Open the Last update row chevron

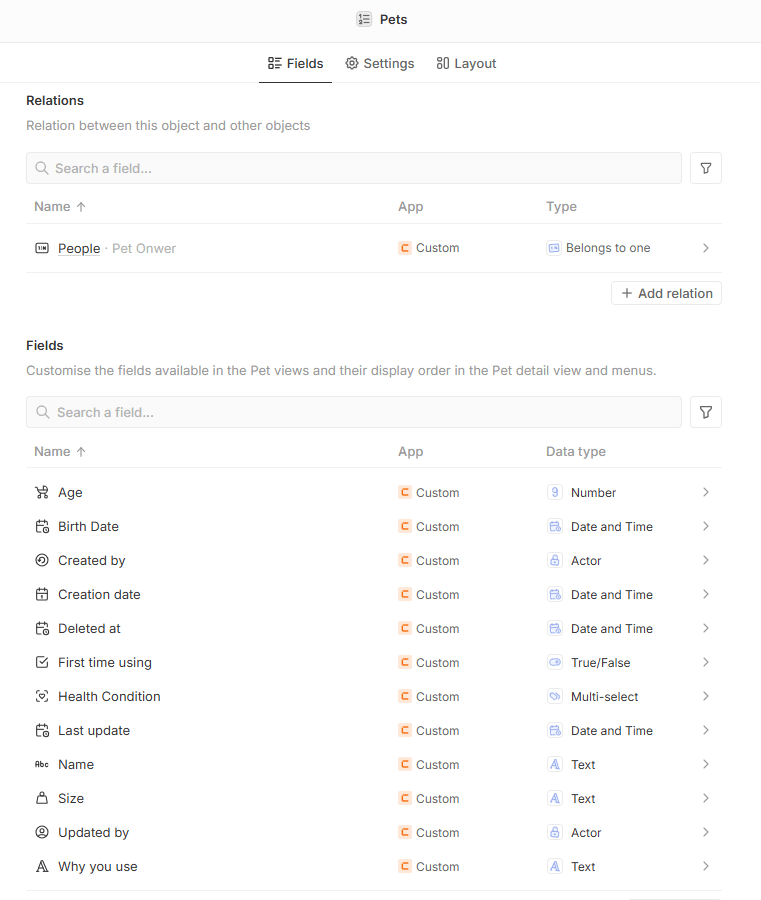click(706, 730)
